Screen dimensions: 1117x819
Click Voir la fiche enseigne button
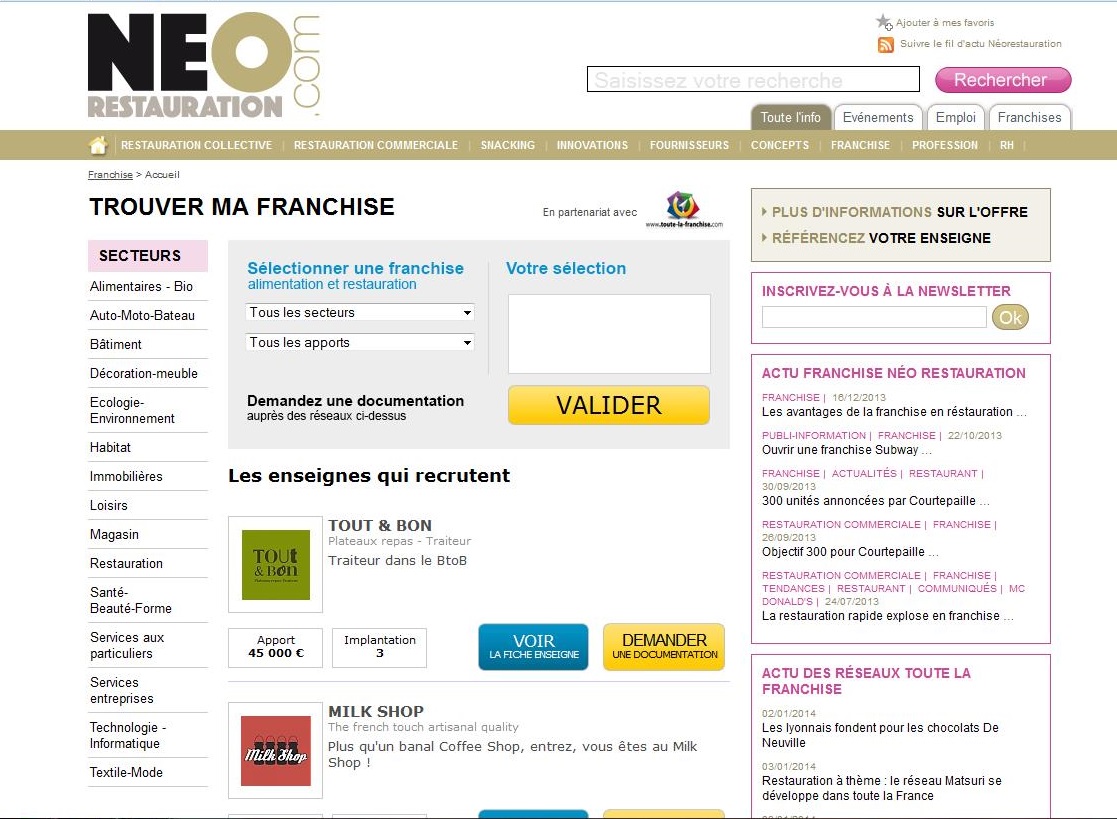coord(533,646)
